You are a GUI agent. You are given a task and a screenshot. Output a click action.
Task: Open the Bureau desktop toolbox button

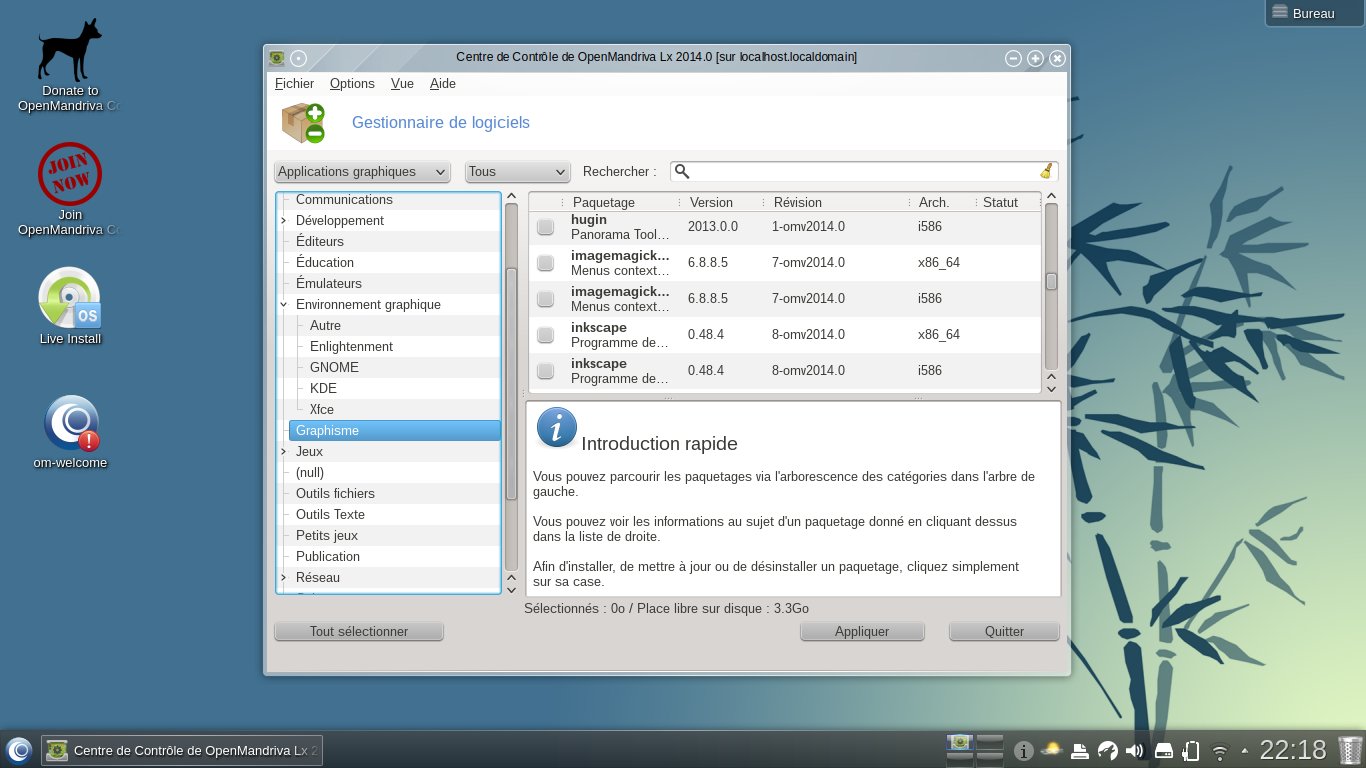[1314, 13]
